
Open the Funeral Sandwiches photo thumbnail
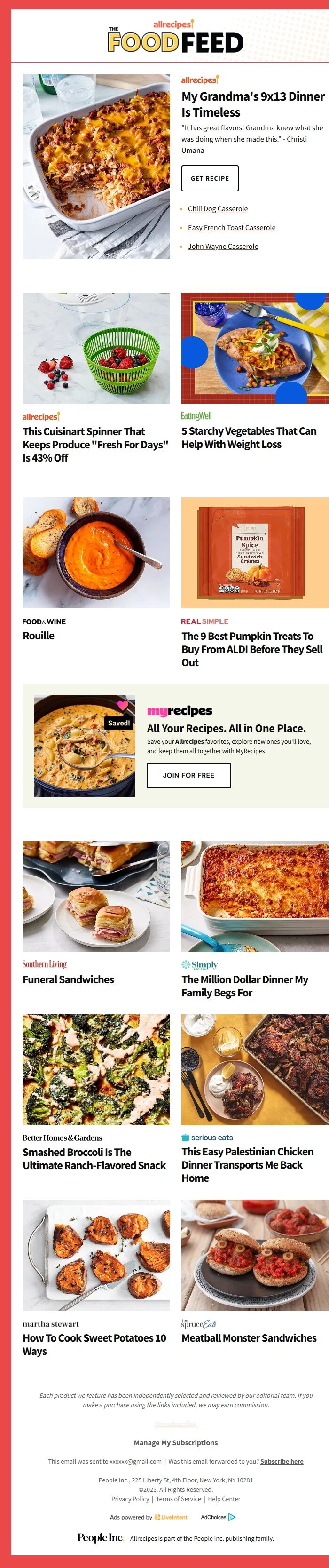(96, 897)
